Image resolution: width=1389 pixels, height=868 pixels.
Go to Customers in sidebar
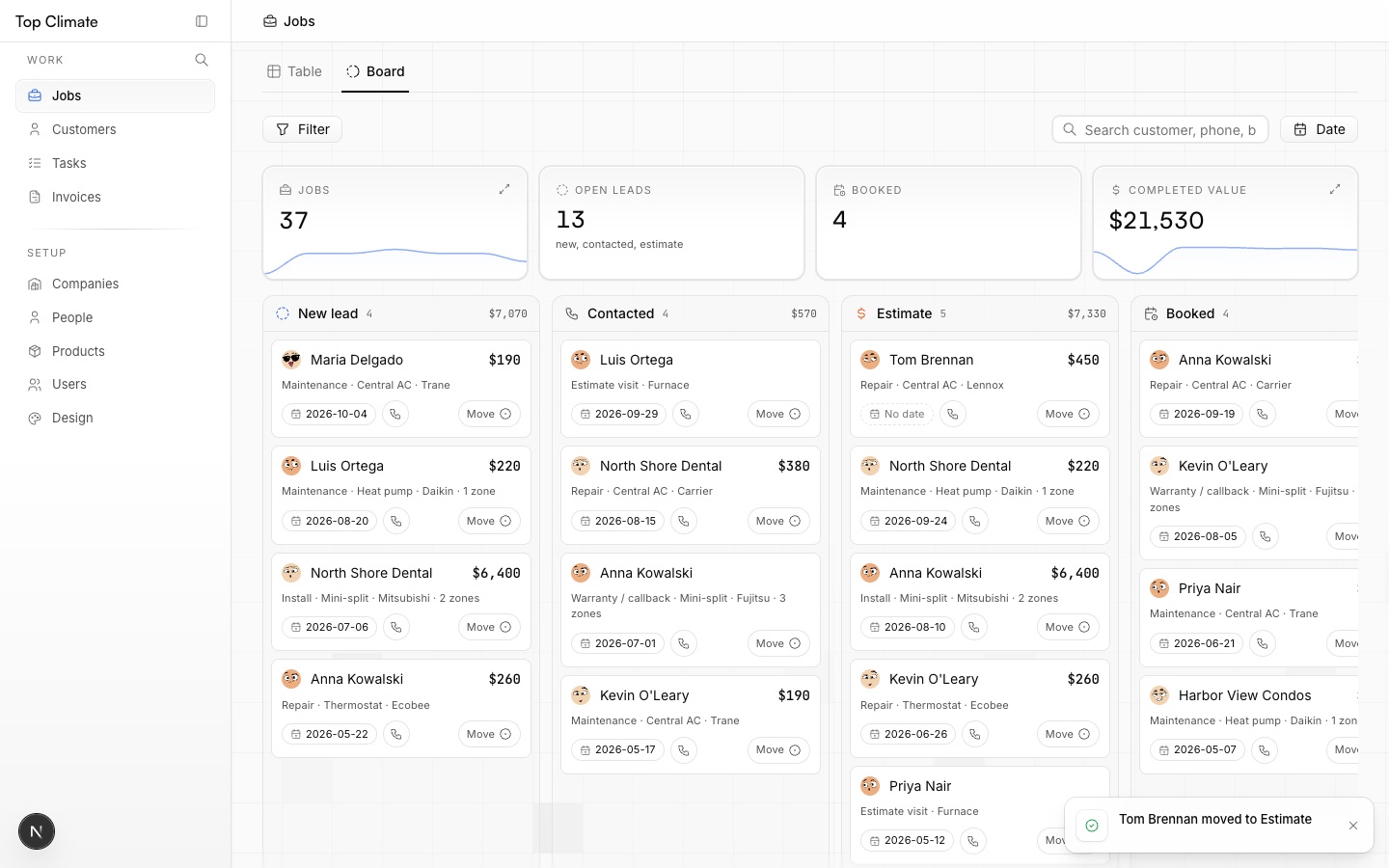point(115,129)
